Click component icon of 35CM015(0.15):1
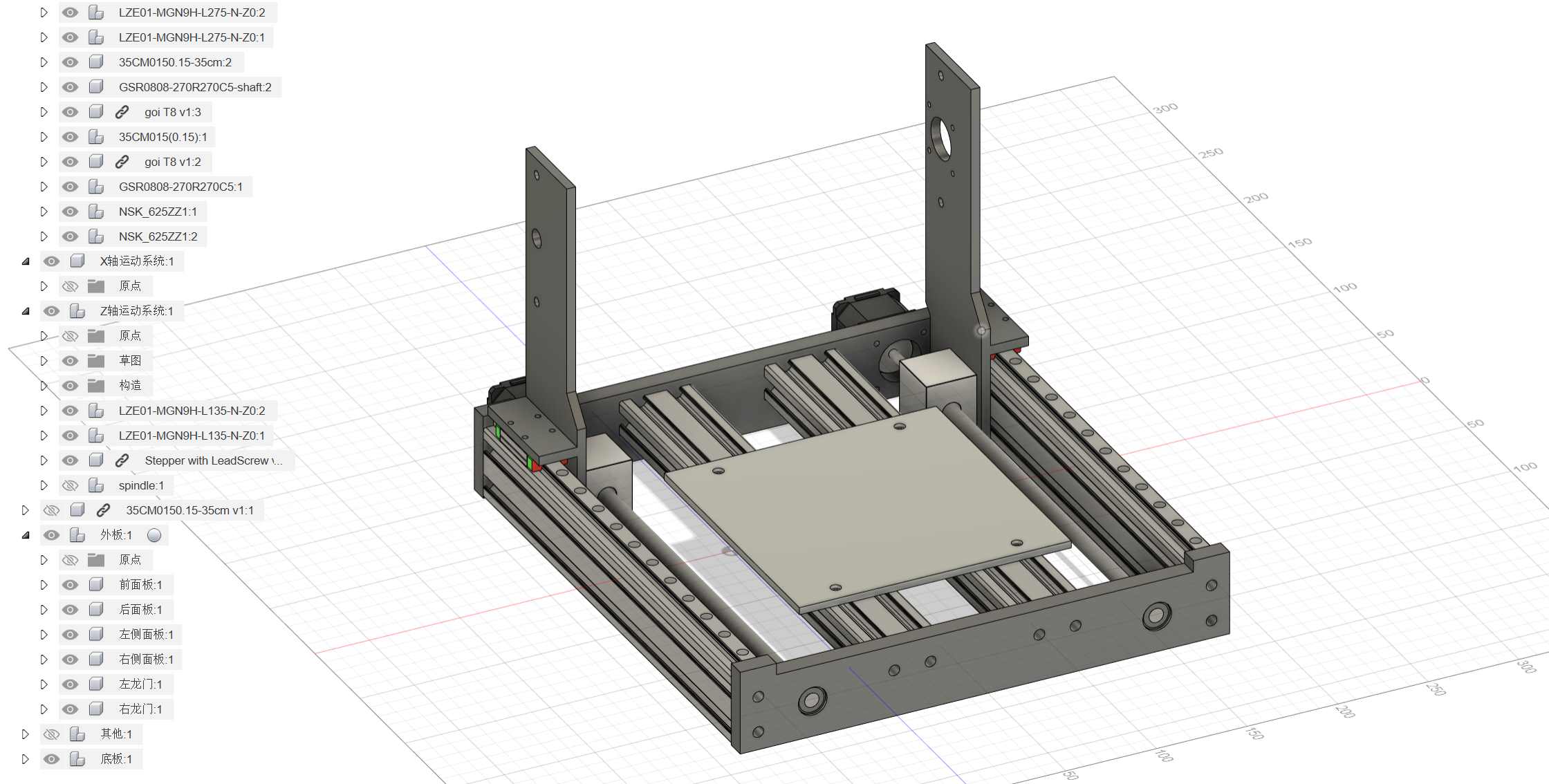Image resolution: width=1549 pixels, height=784 pixels. 96,137
